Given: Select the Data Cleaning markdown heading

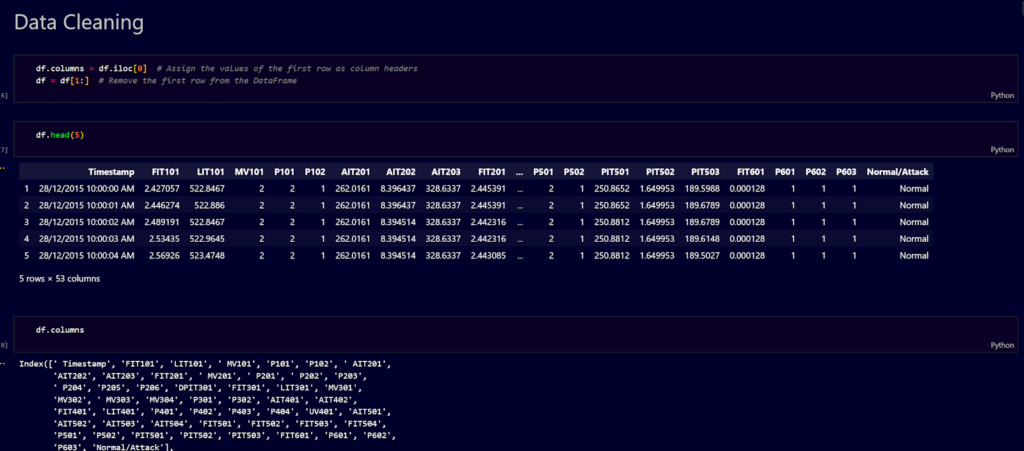Looking at the screenshot, I should (79, 21).
